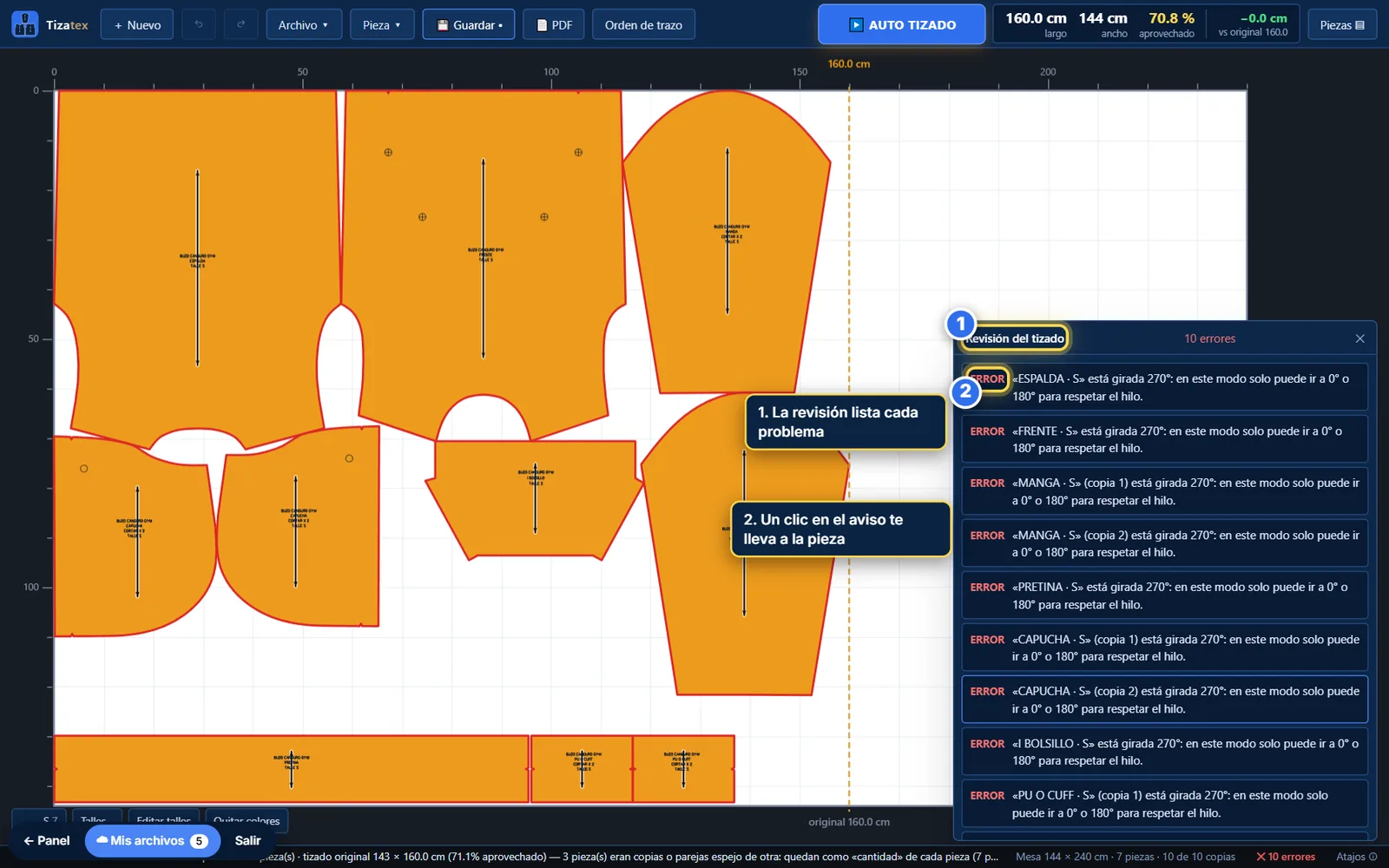Click the 70.8 % aprovechado readout
Image resolution: width=1389 pixels, height=868 pixels.
coord(1168,24)
